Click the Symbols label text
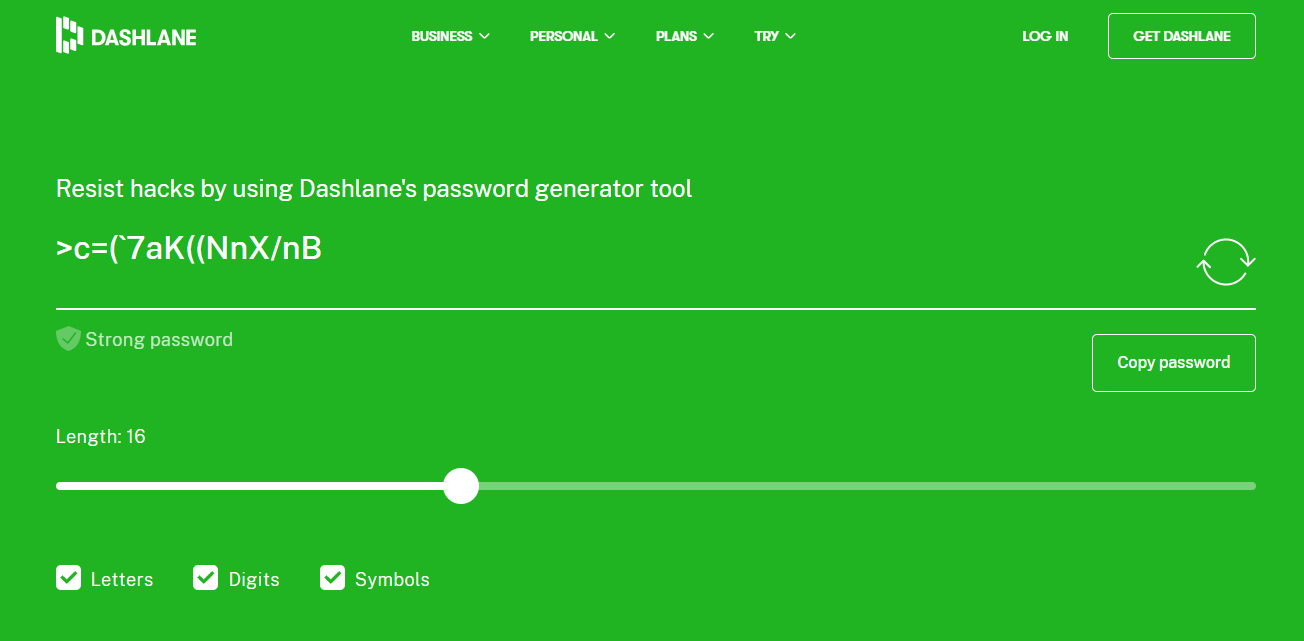This screenshot has width=1304, height=641. click(392, 580)
